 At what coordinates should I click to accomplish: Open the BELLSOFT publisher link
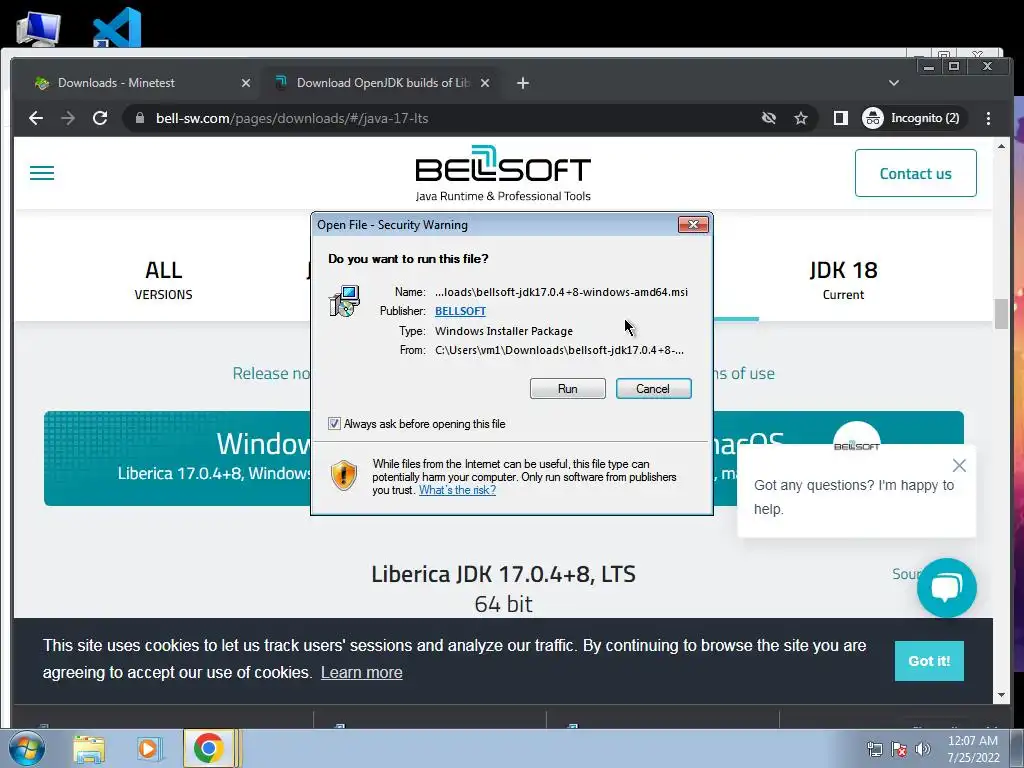pos(460,311)
